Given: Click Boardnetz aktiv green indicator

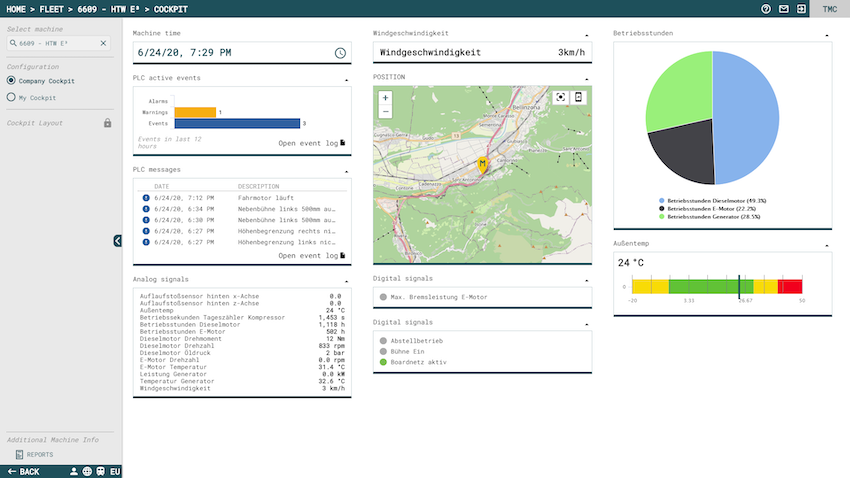Looking at the screenshot, I should [383, 362].
